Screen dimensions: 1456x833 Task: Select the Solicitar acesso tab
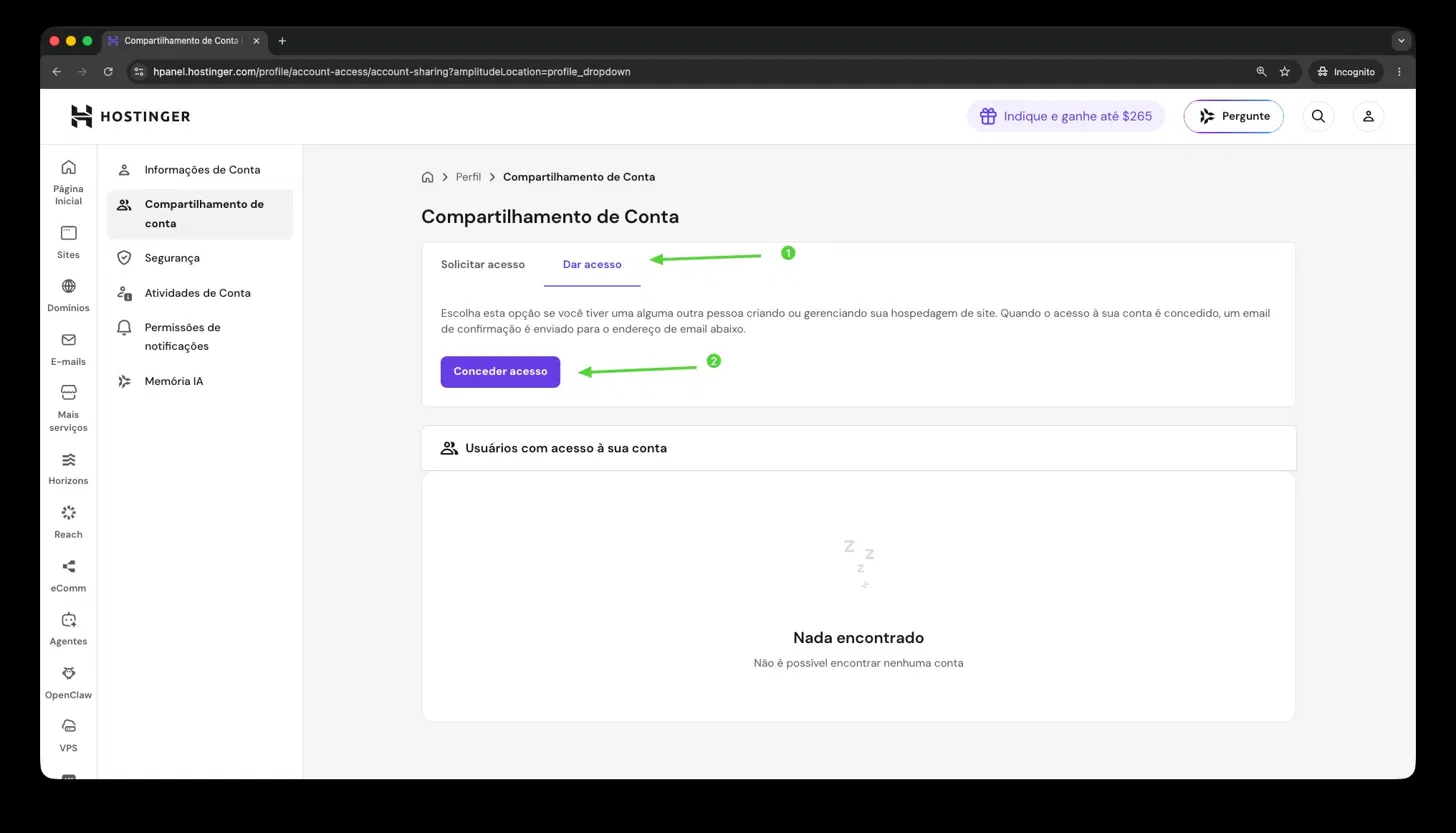483,265
